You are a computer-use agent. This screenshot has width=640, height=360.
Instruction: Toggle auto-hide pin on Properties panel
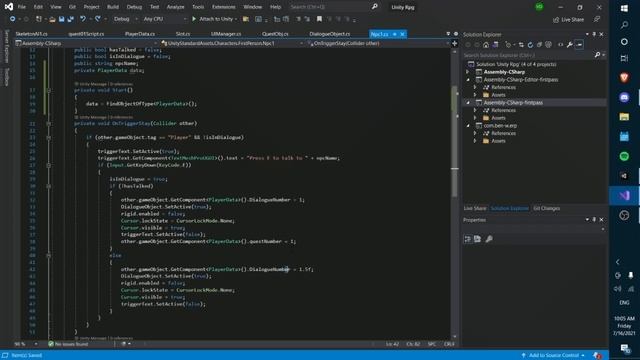[x=594, y=220]
